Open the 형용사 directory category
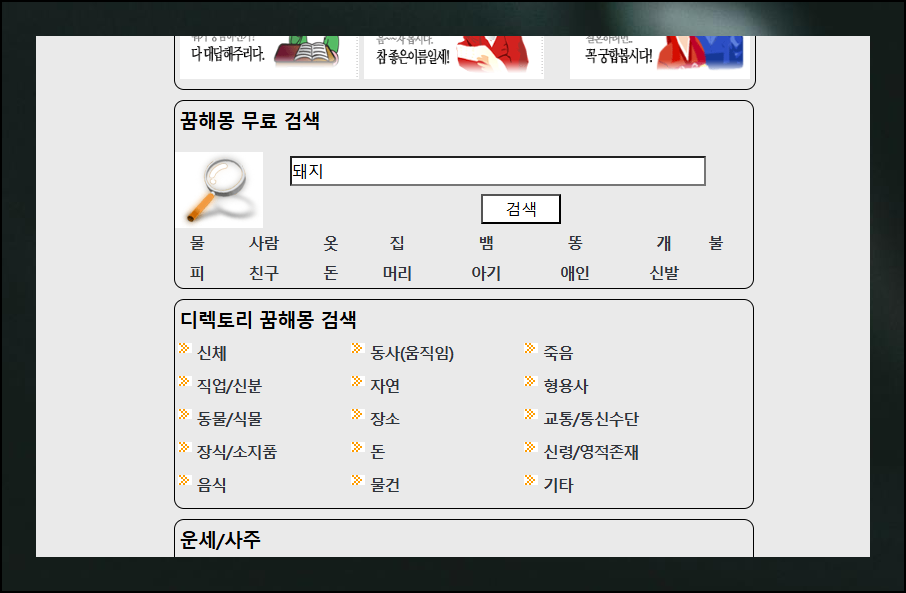 [x=566, y=386]
